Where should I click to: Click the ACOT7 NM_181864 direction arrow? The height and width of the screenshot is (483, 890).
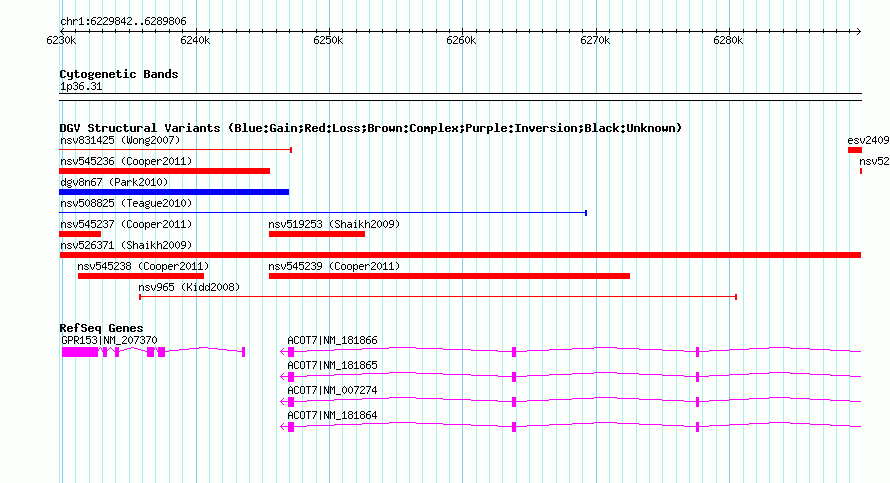[x=284, y=427]
